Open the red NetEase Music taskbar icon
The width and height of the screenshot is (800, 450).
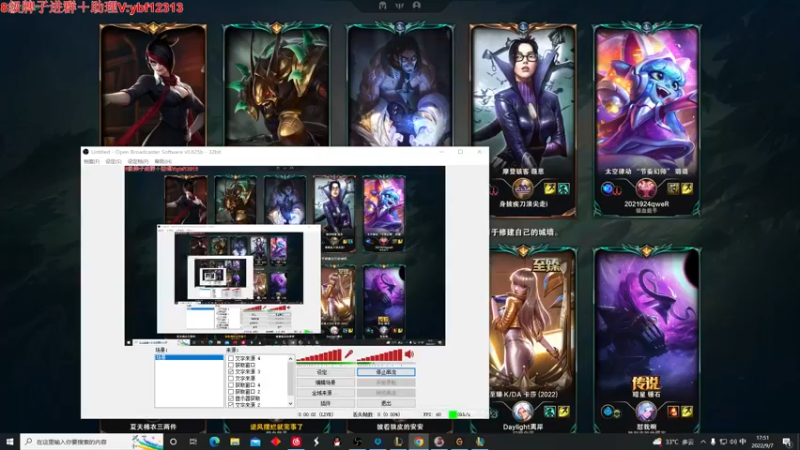click(296, 442)
